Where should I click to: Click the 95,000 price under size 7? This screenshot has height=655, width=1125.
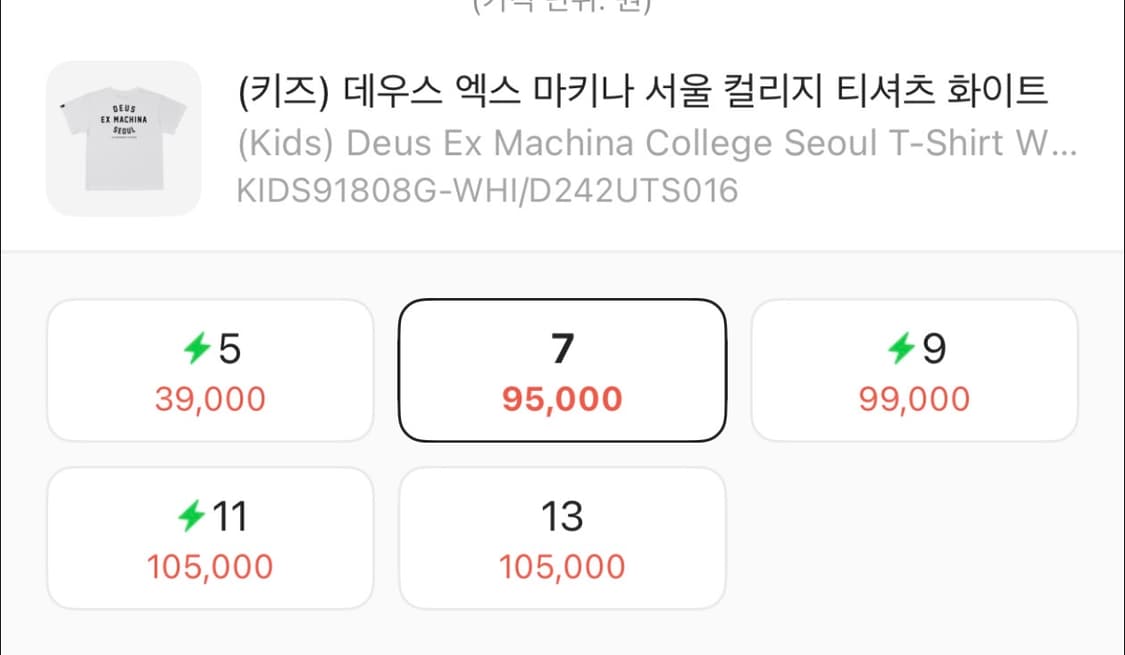point(562,398)
